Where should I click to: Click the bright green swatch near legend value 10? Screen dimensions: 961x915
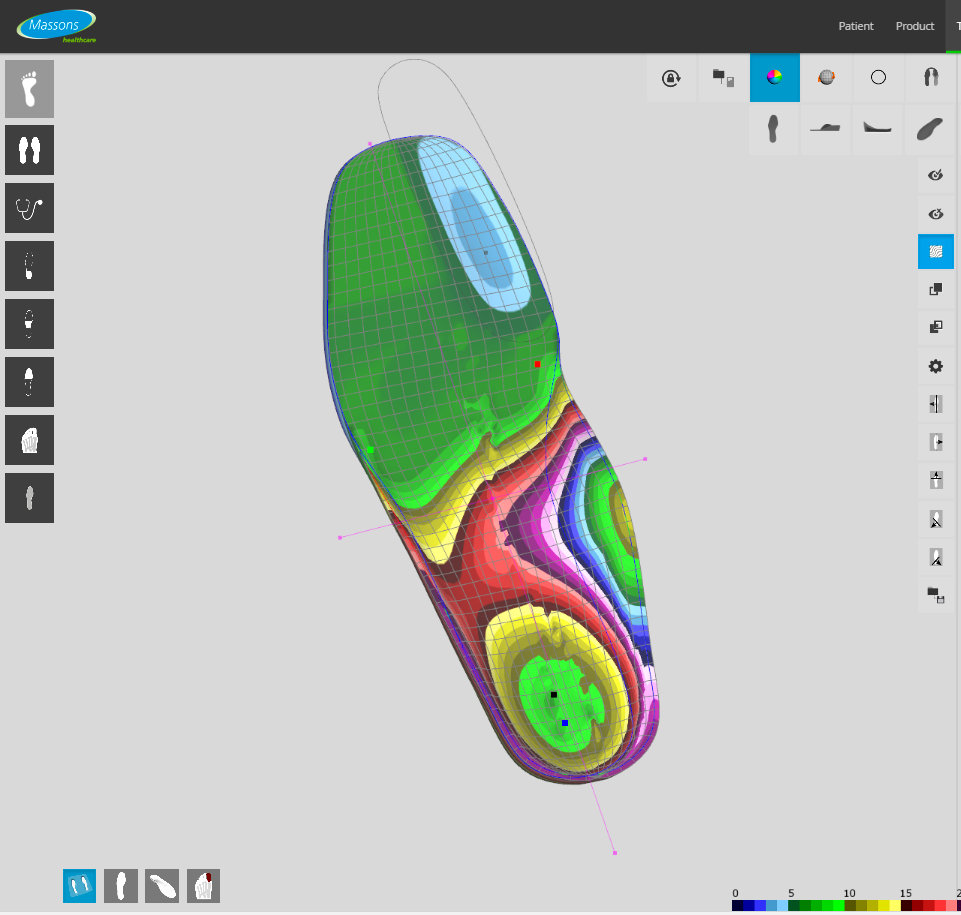[x=839, y=906]
